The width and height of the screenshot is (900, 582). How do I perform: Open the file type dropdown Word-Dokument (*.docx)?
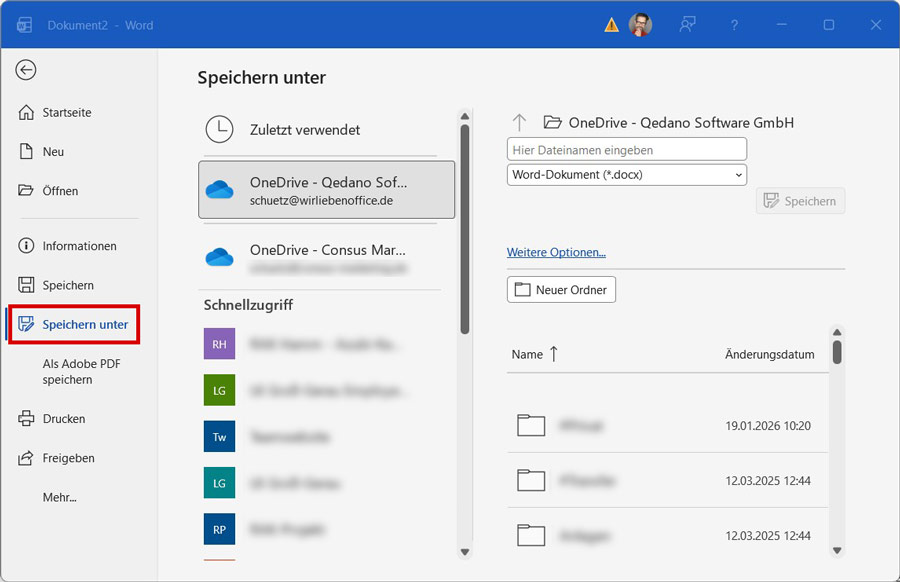coord(626,174)
